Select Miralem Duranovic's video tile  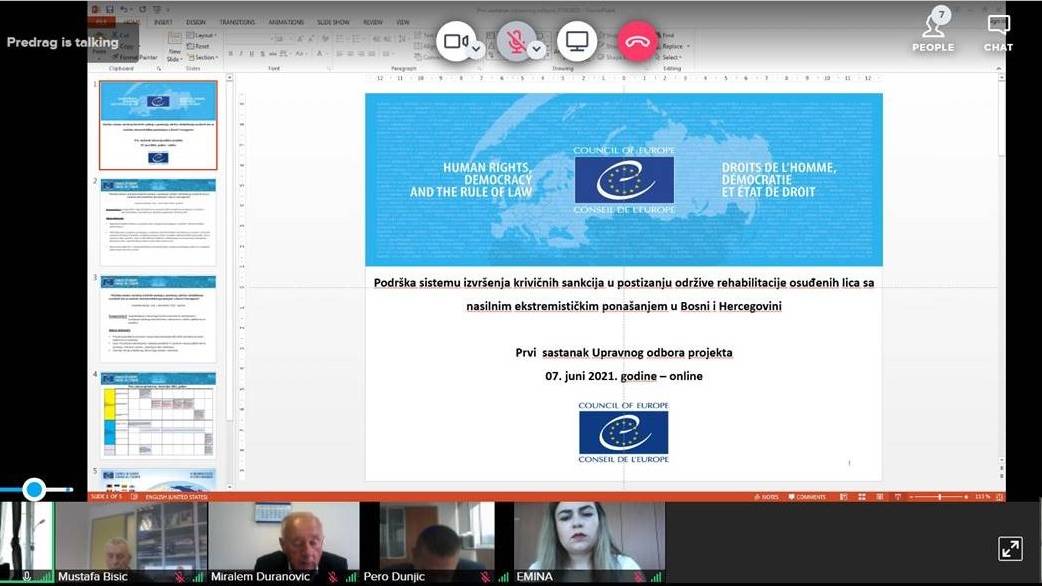[x=284, y=543]
